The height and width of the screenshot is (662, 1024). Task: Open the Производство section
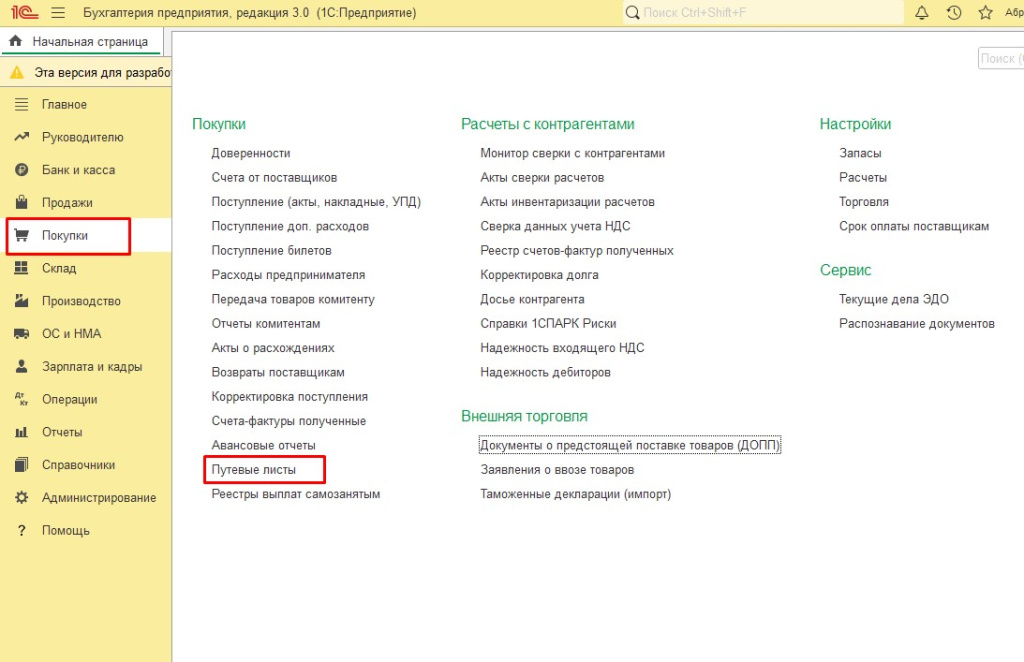tap(82, 301)
